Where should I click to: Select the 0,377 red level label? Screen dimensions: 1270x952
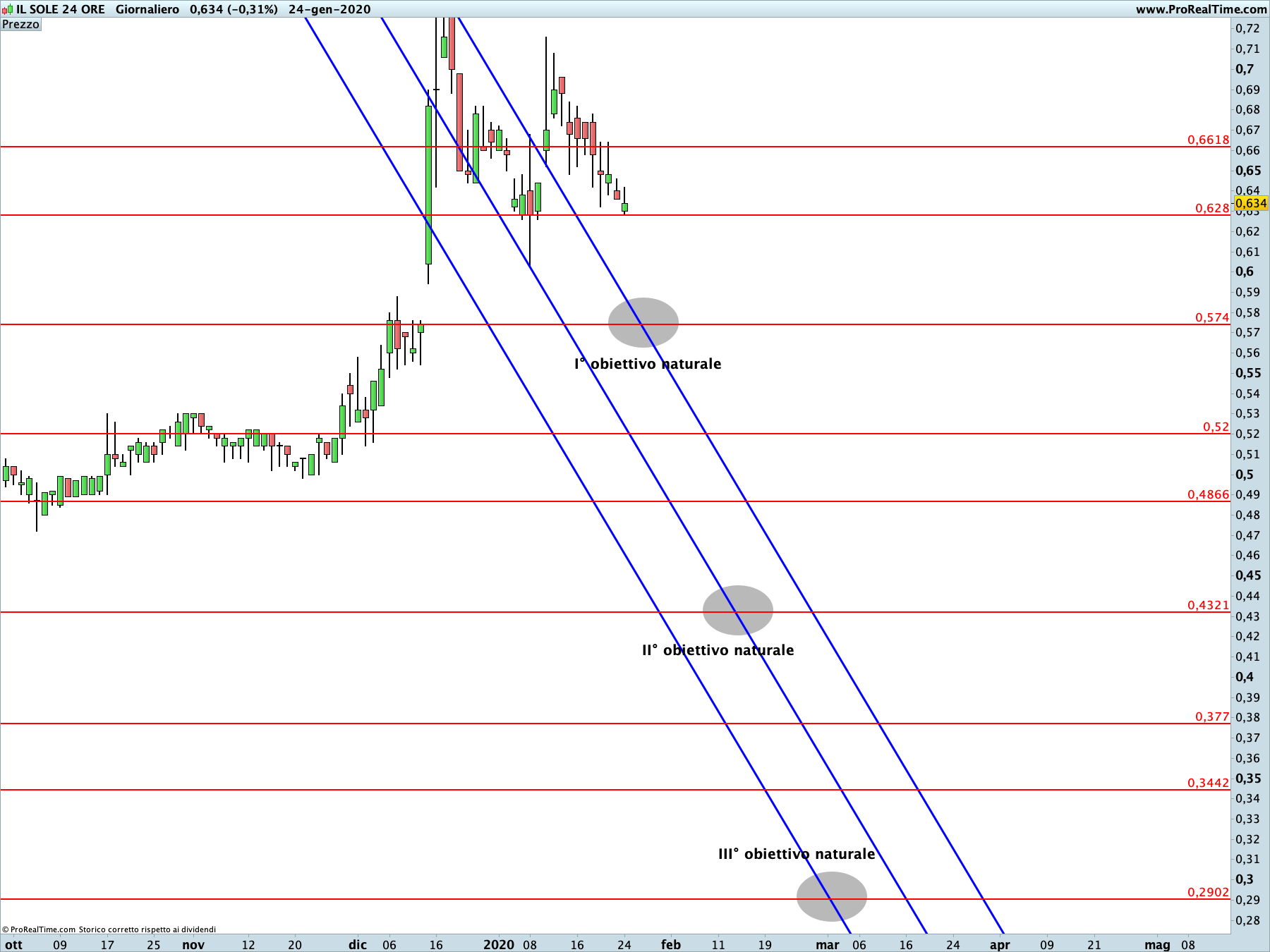(x=1212, y=716)
